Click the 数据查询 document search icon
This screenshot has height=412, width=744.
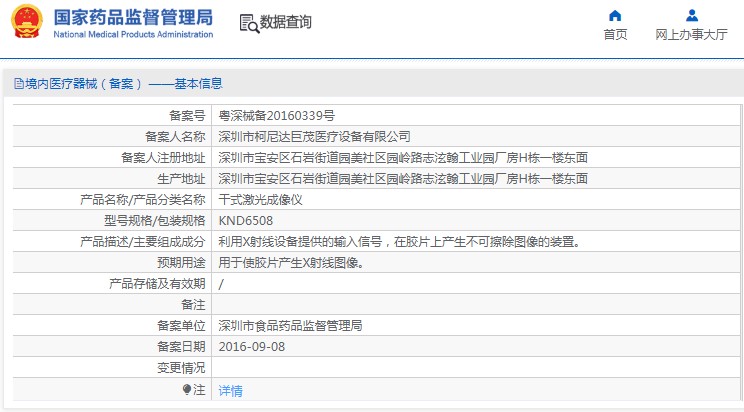click(x=249, y=22)
